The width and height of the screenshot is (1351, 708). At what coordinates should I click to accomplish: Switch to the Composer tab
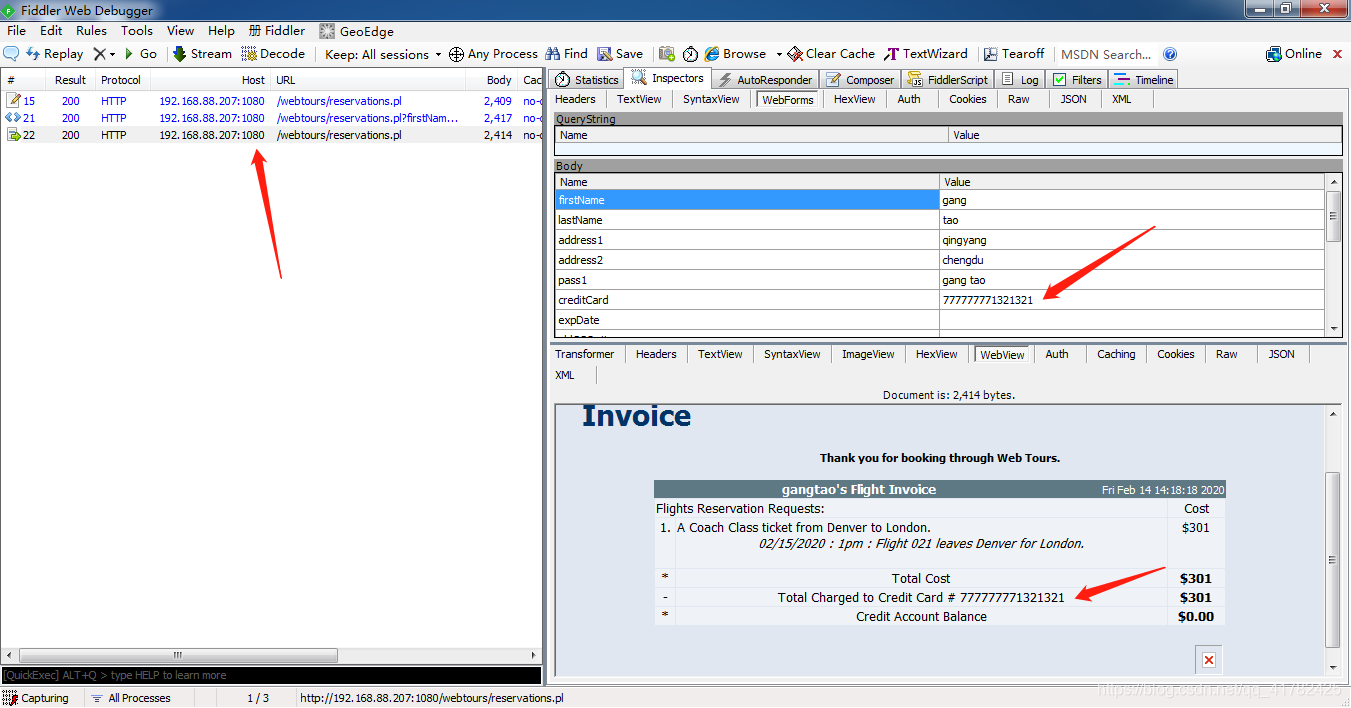coord(860,80)
